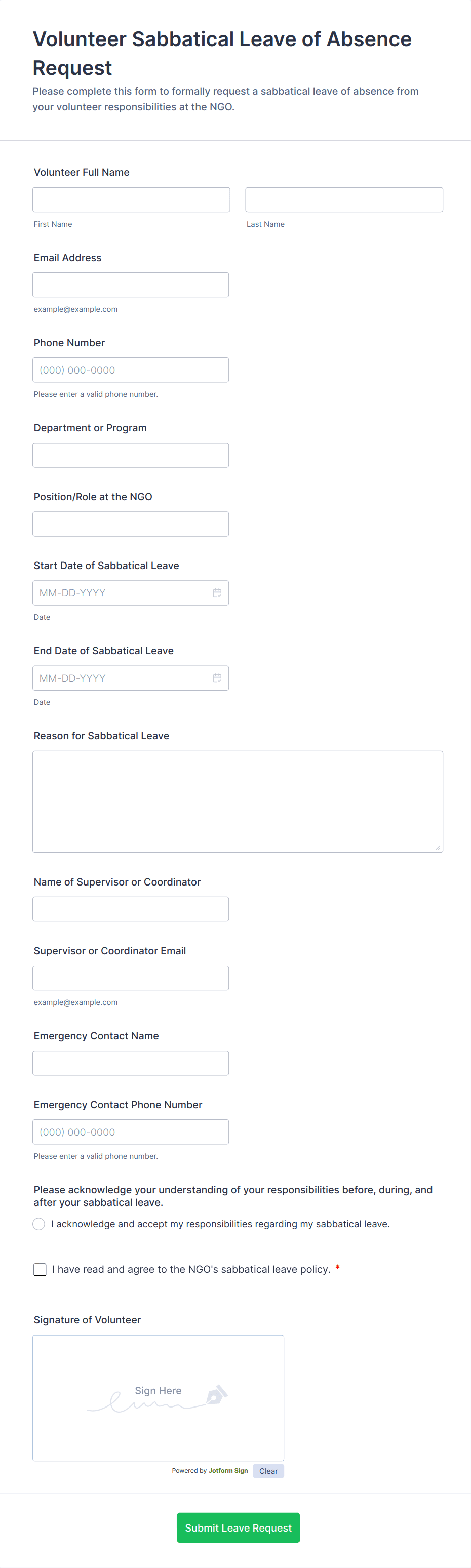Grab the Reason textarea resize handle
Screen dimensions: 471x1568
pyautogui.click(x=438, y=847)
